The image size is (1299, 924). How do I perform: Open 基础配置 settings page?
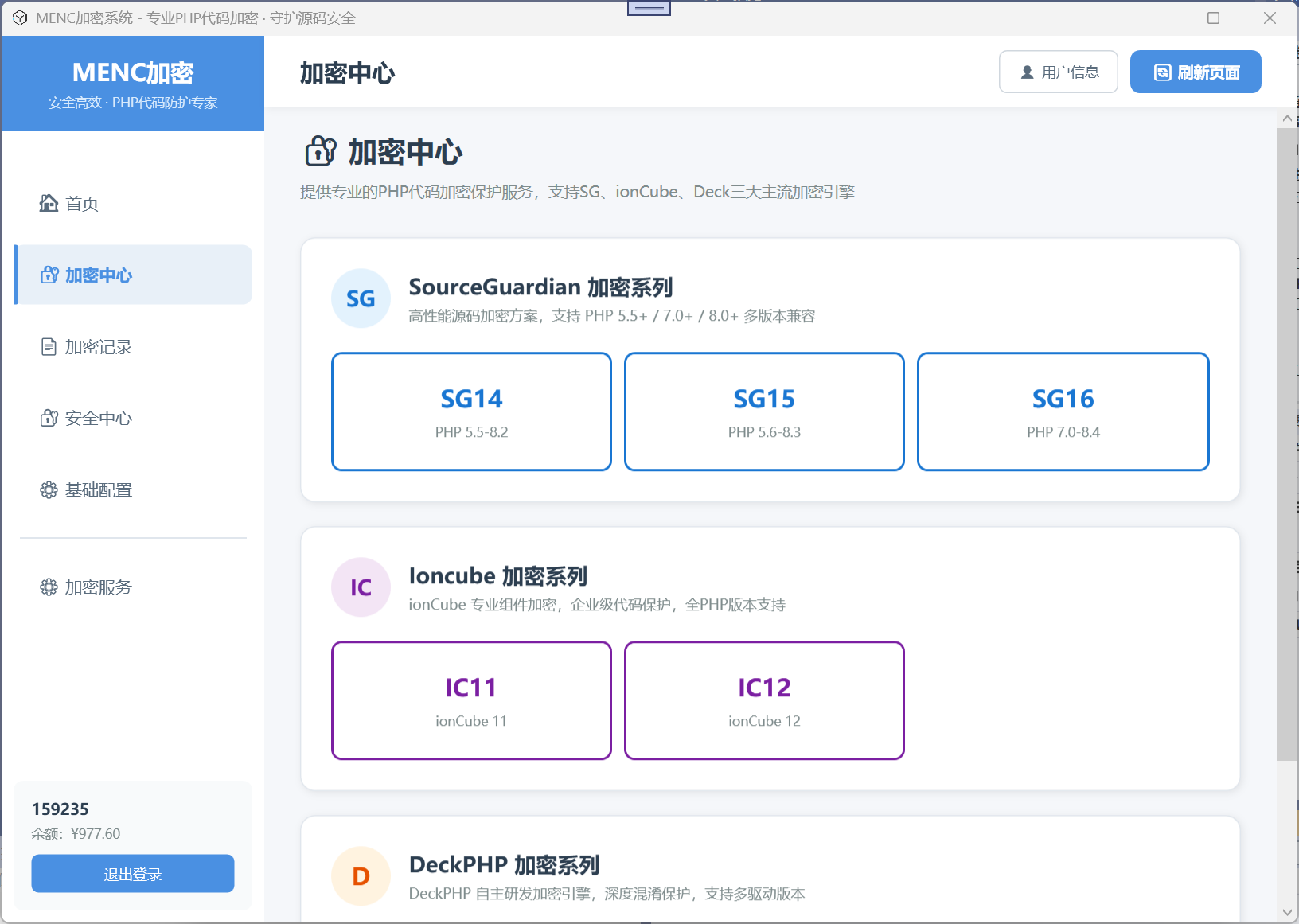[x=133, y=490]
